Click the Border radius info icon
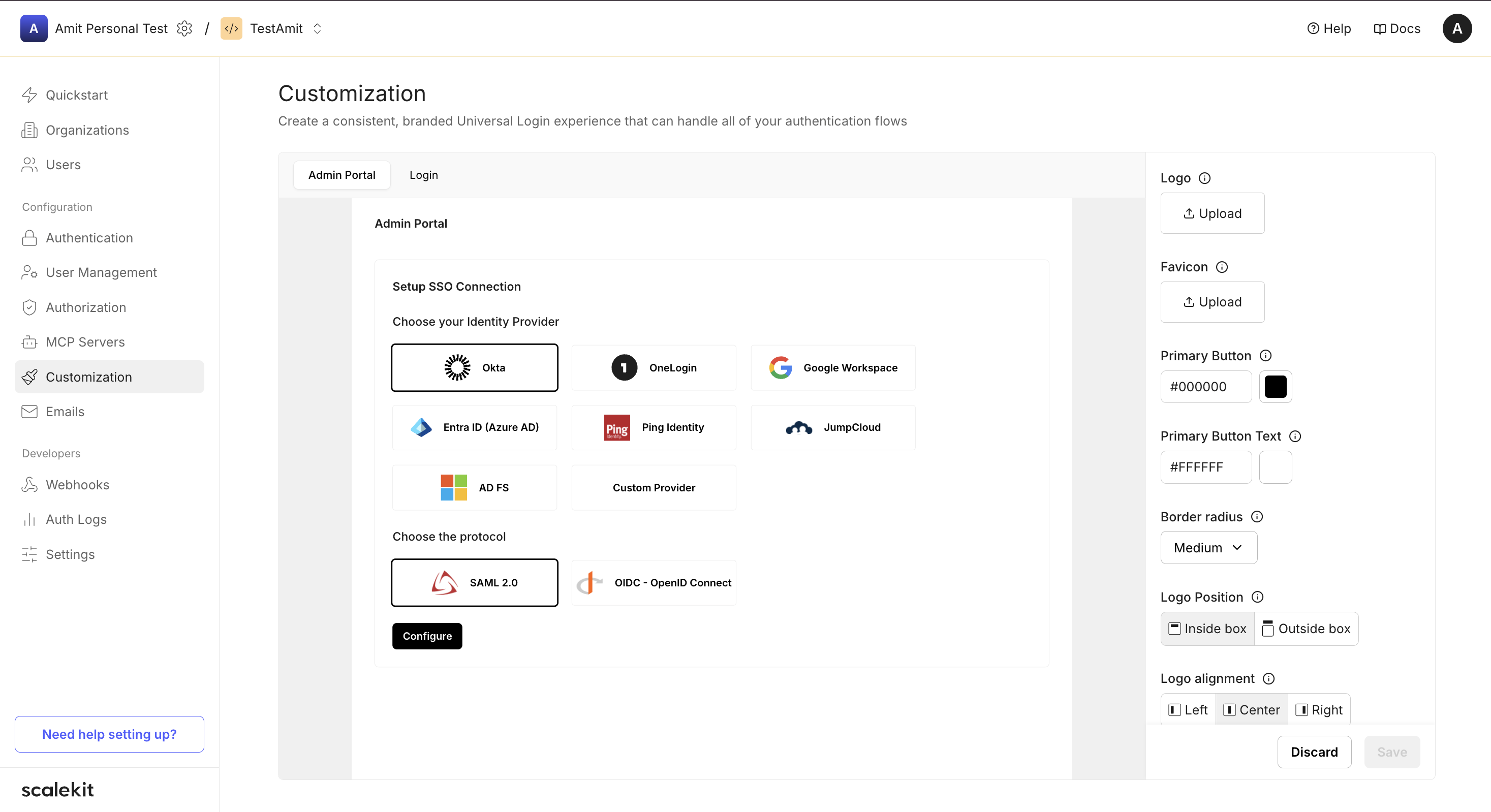1491x812 pixels. [1257, 517]
